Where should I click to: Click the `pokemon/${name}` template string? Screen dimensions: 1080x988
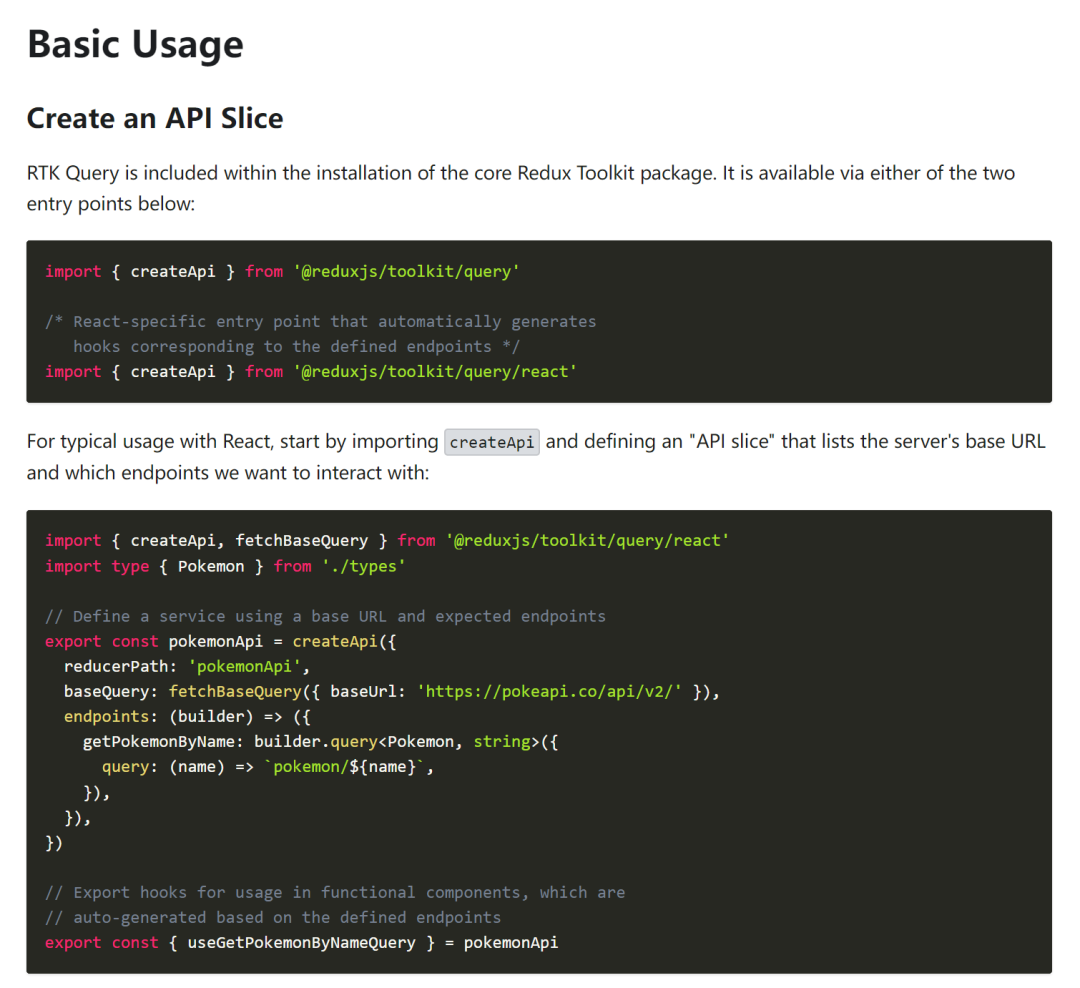pyautogui.click(x=344, y=766)
